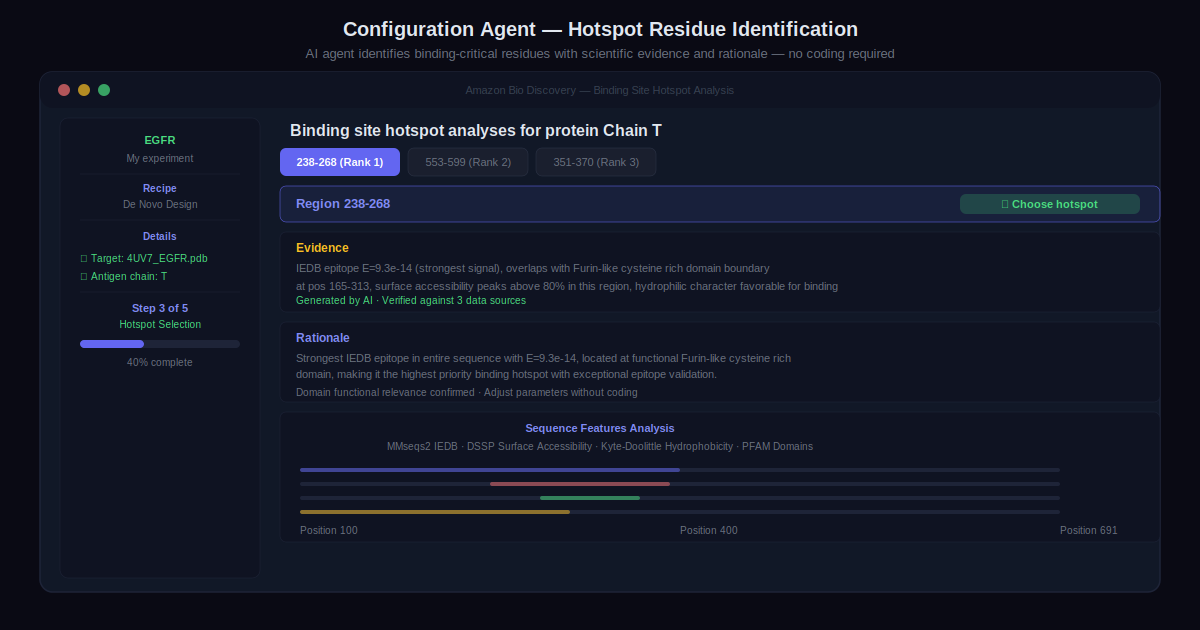Click the green maximize window dot
The height and width of the screenshot is (630, 1200).
104,90
